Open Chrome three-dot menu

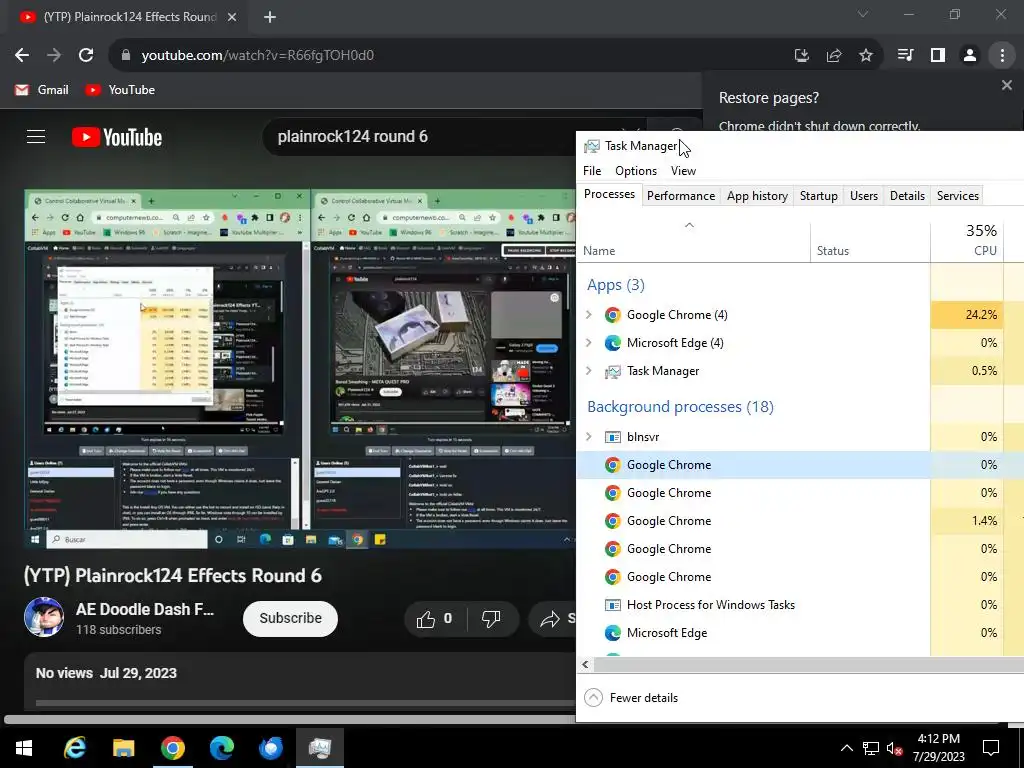(1002, 56)
